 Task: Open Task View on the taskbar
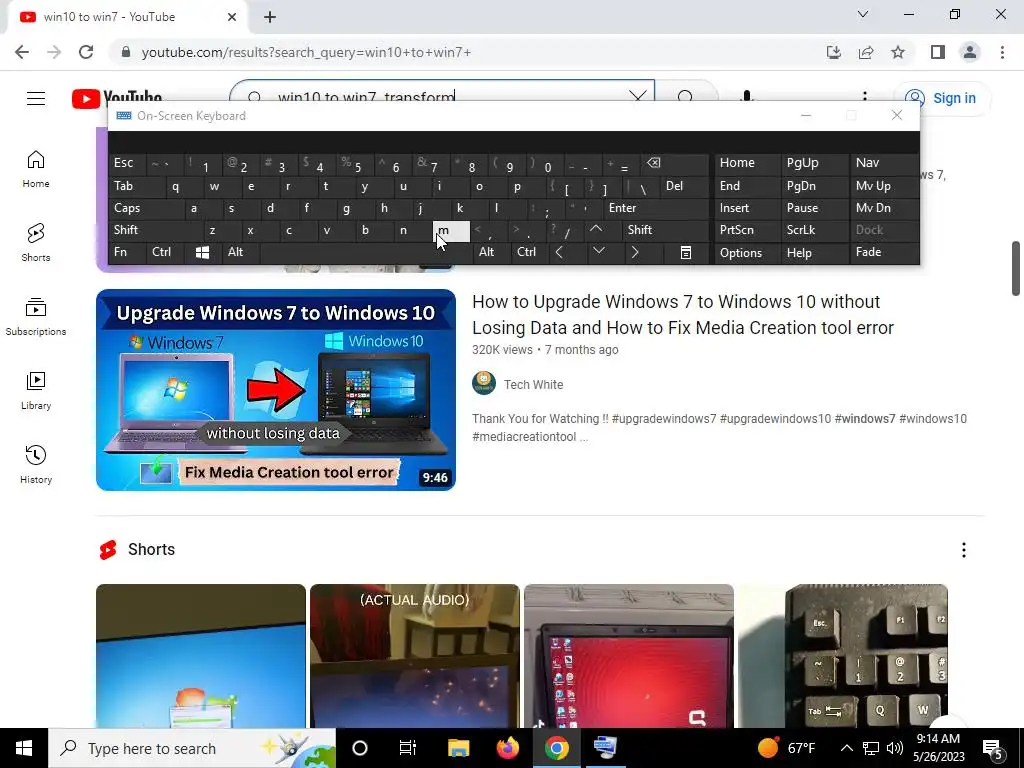click(x=408, y=748)
